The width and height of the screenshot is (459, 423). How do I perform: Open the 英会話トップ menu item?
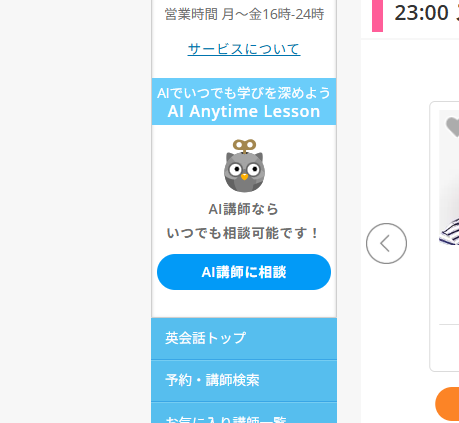point(244,338)
